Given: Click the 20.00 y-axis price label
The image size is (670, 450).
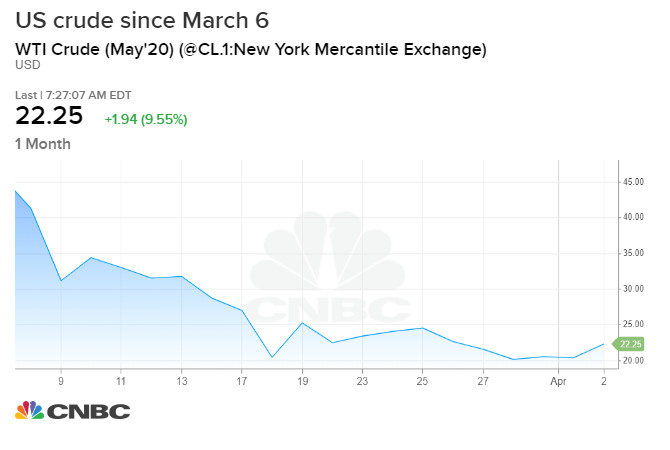Looking at the screenshot, I should click(x=632, y=361).
